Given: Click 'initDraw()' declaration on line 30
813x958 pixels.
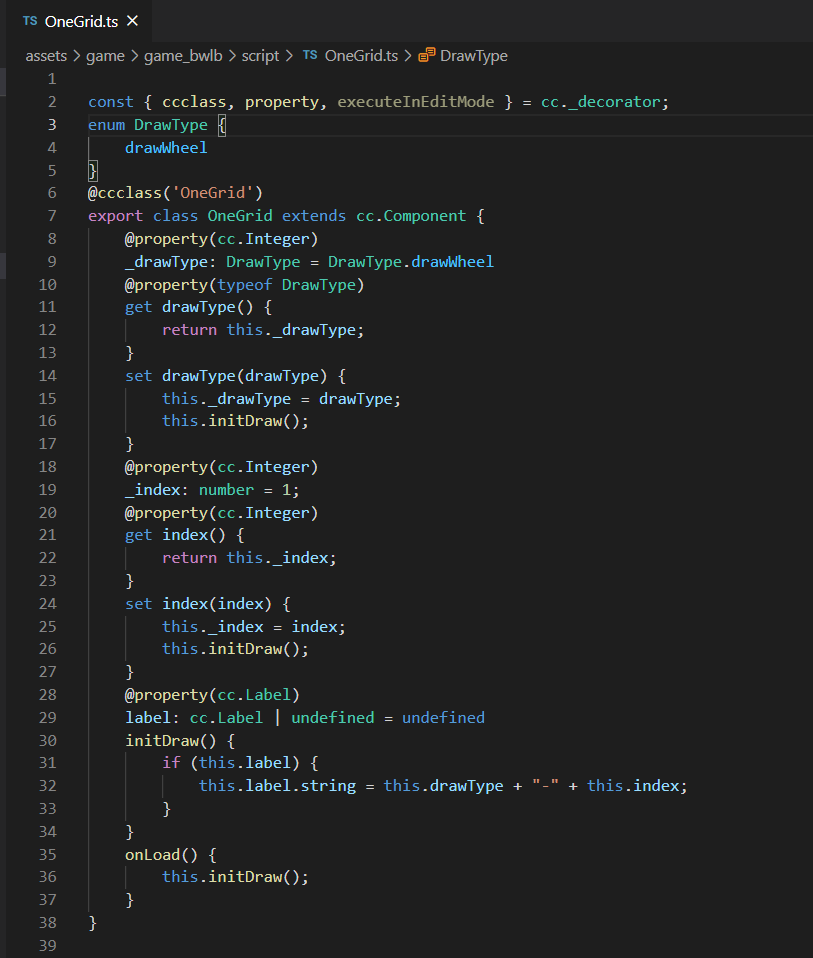Looking at the screenshot, I should point(170,740).
